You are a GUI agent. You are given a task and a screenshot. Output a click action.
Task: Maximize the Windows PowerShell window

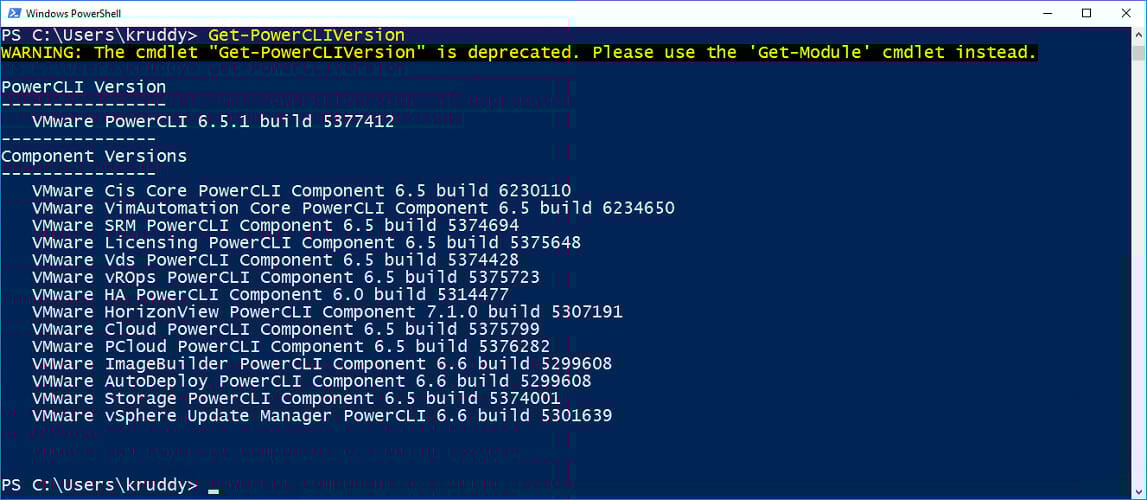pyautogui.click(x=1086, y=13)
